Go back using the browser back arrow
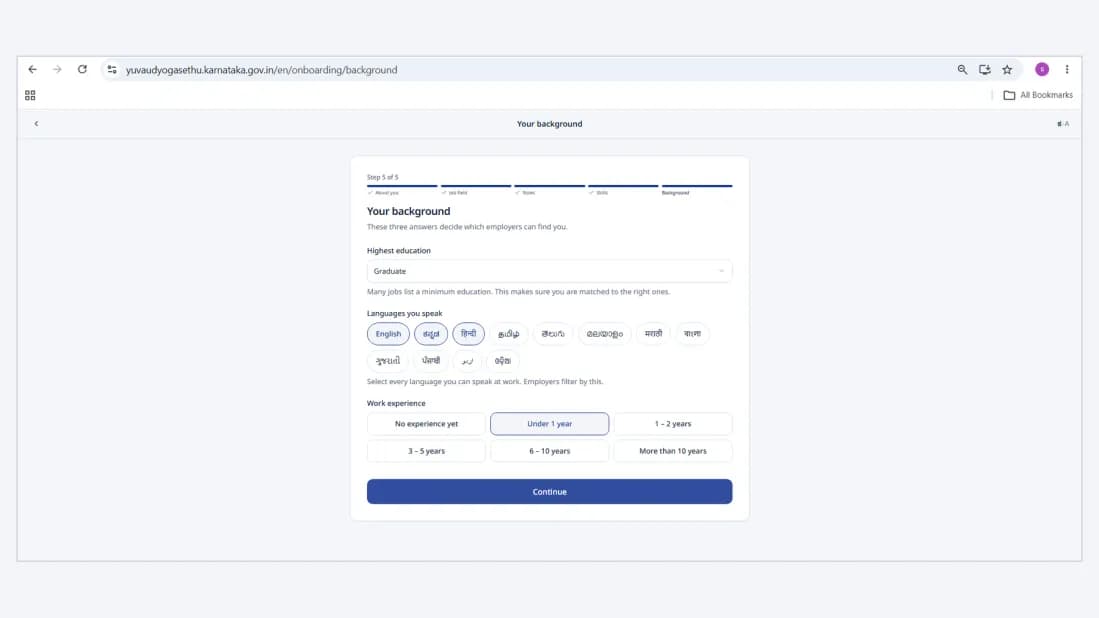 [x=32, y=69]
